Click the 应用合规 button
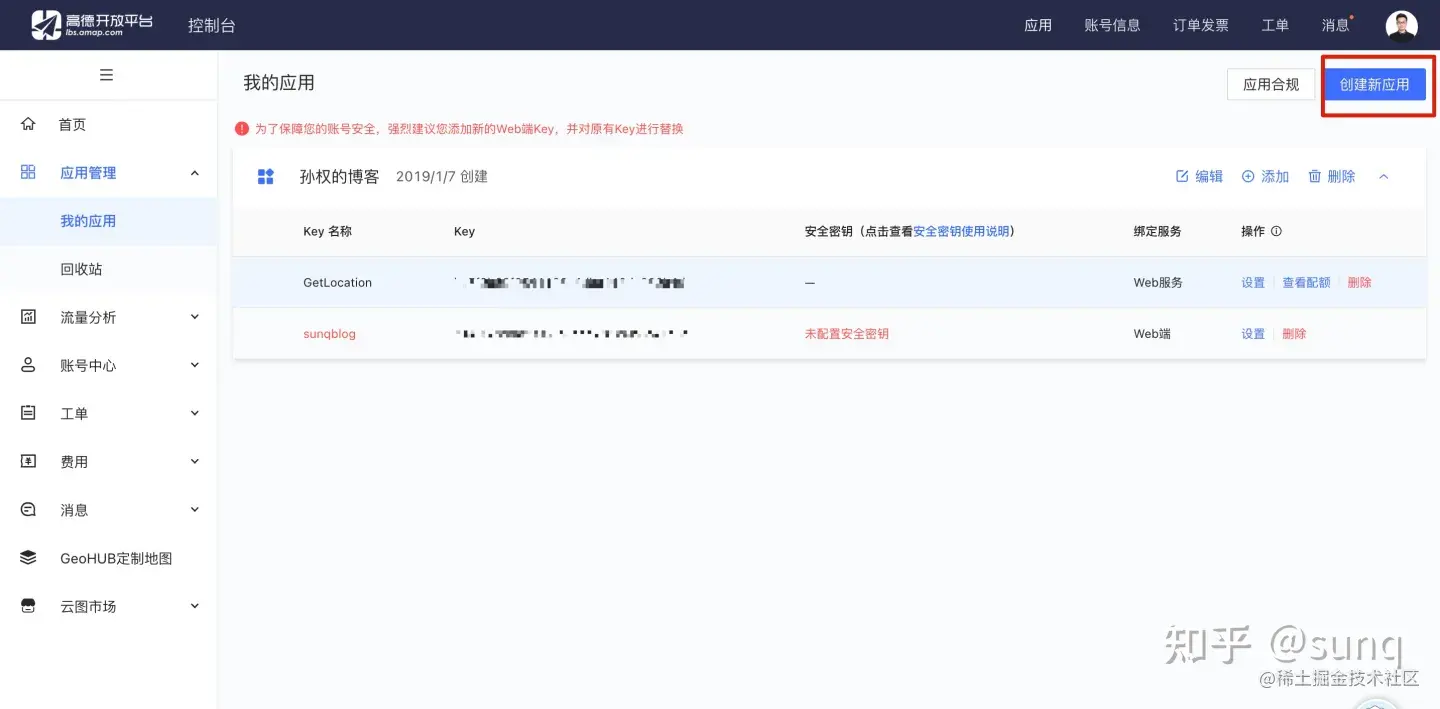This screenshot has width=1440, height=709. click(1271, 85)
